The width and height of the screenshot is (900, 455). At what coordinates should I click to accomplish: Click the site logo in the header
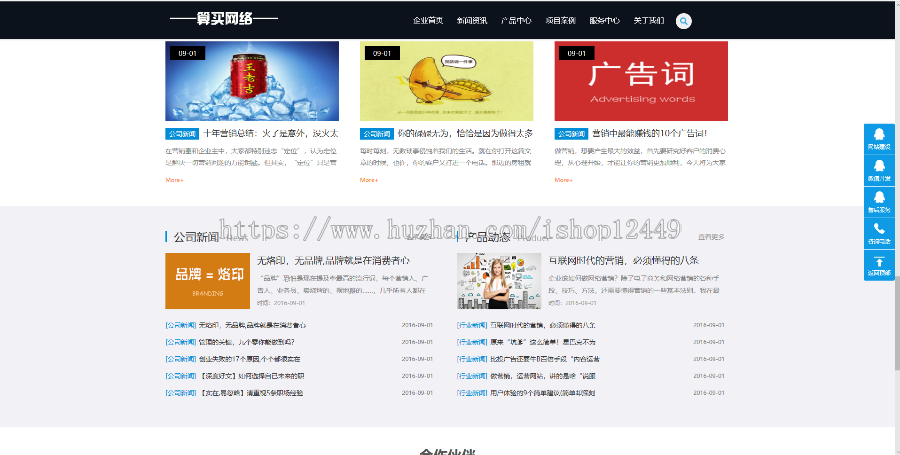click(224, 19)
